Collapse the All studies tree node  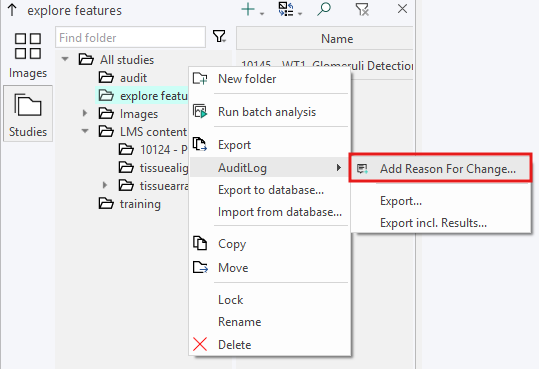click(x=65, y=59)
